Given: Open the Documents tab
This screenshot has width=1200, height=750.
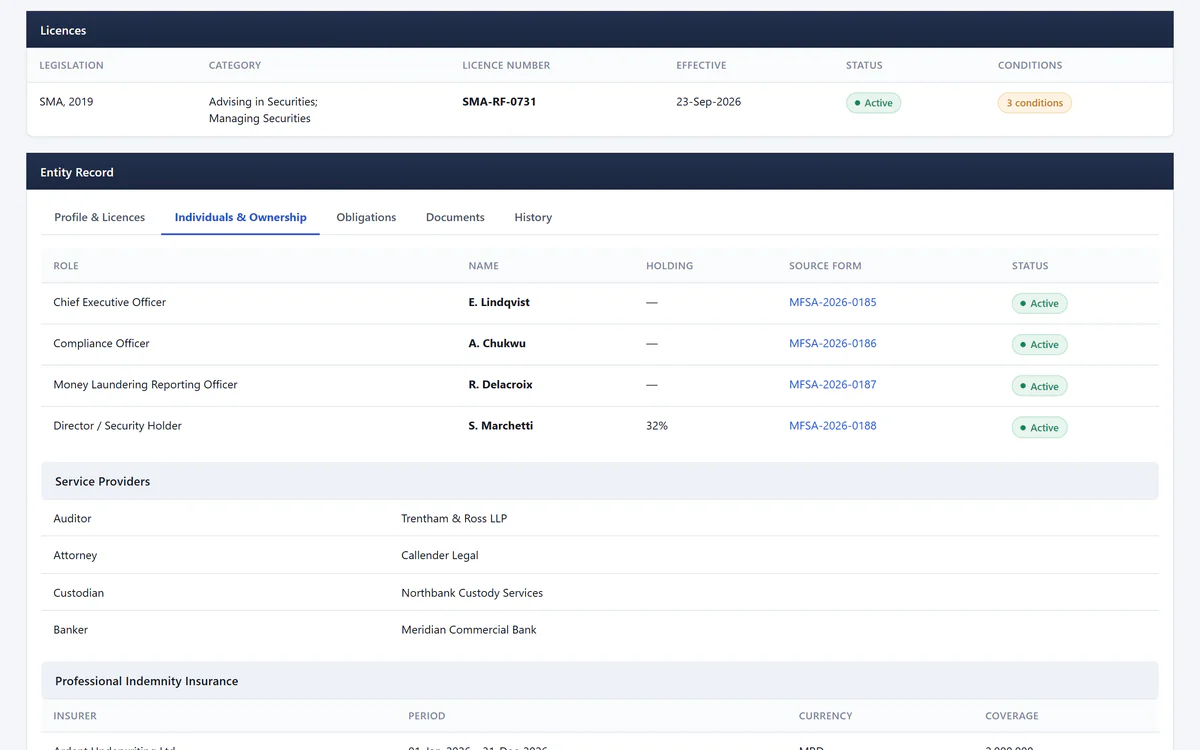Looking at the screenshot, I should (x=455, y=217).
